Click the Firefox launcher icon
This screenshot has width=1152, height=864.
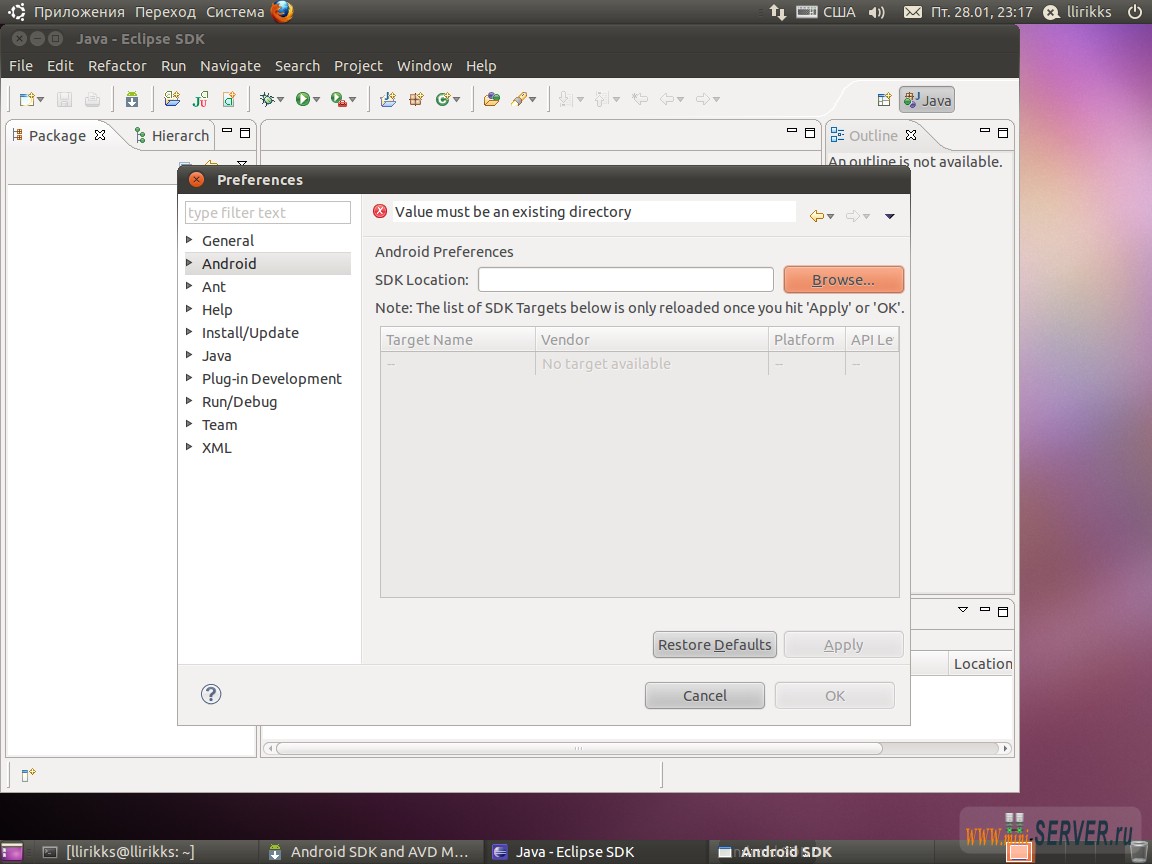click(281, 12)
